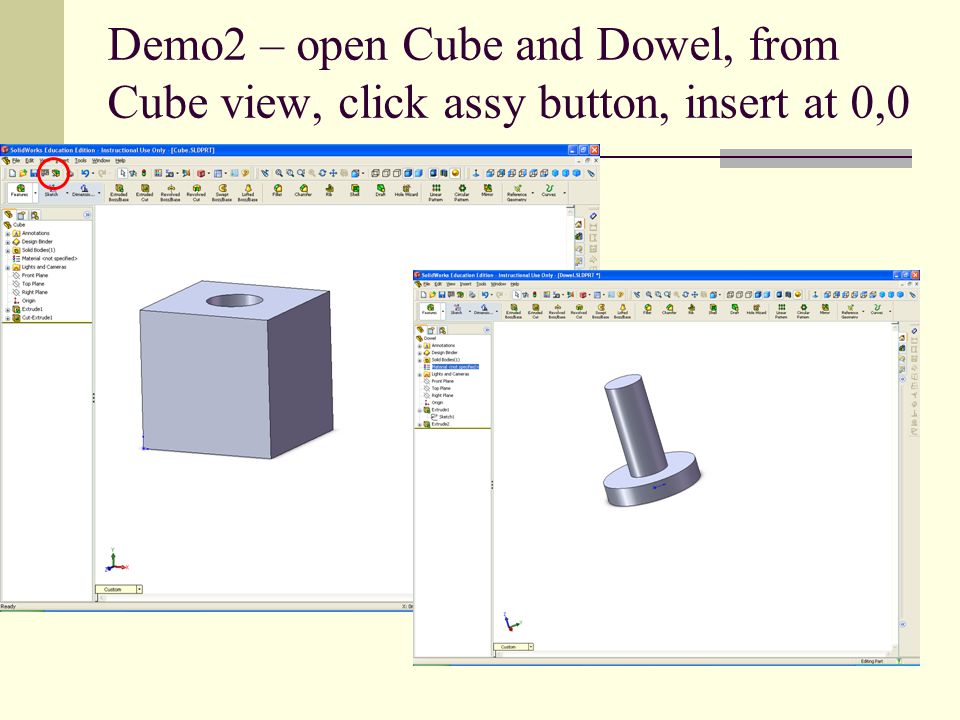Click Open file icon in Cube window
Image resolution: width=960 pixels, height=720 pixels.
[x=23, y=173]
